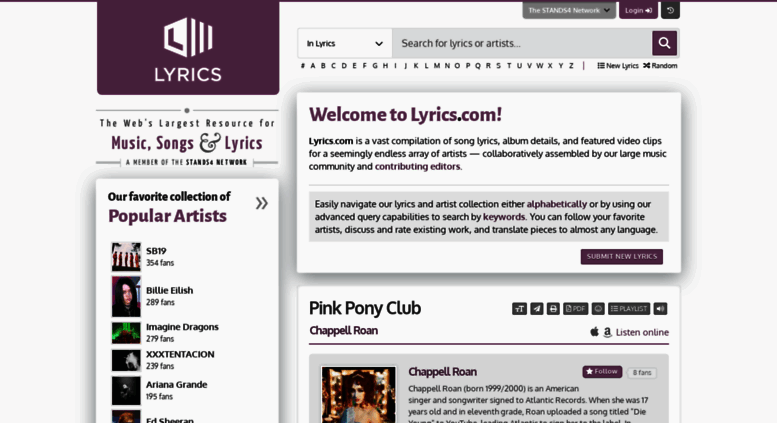
Task: Open Chappell Roan heading in bio card
Action: pos(443,371)
